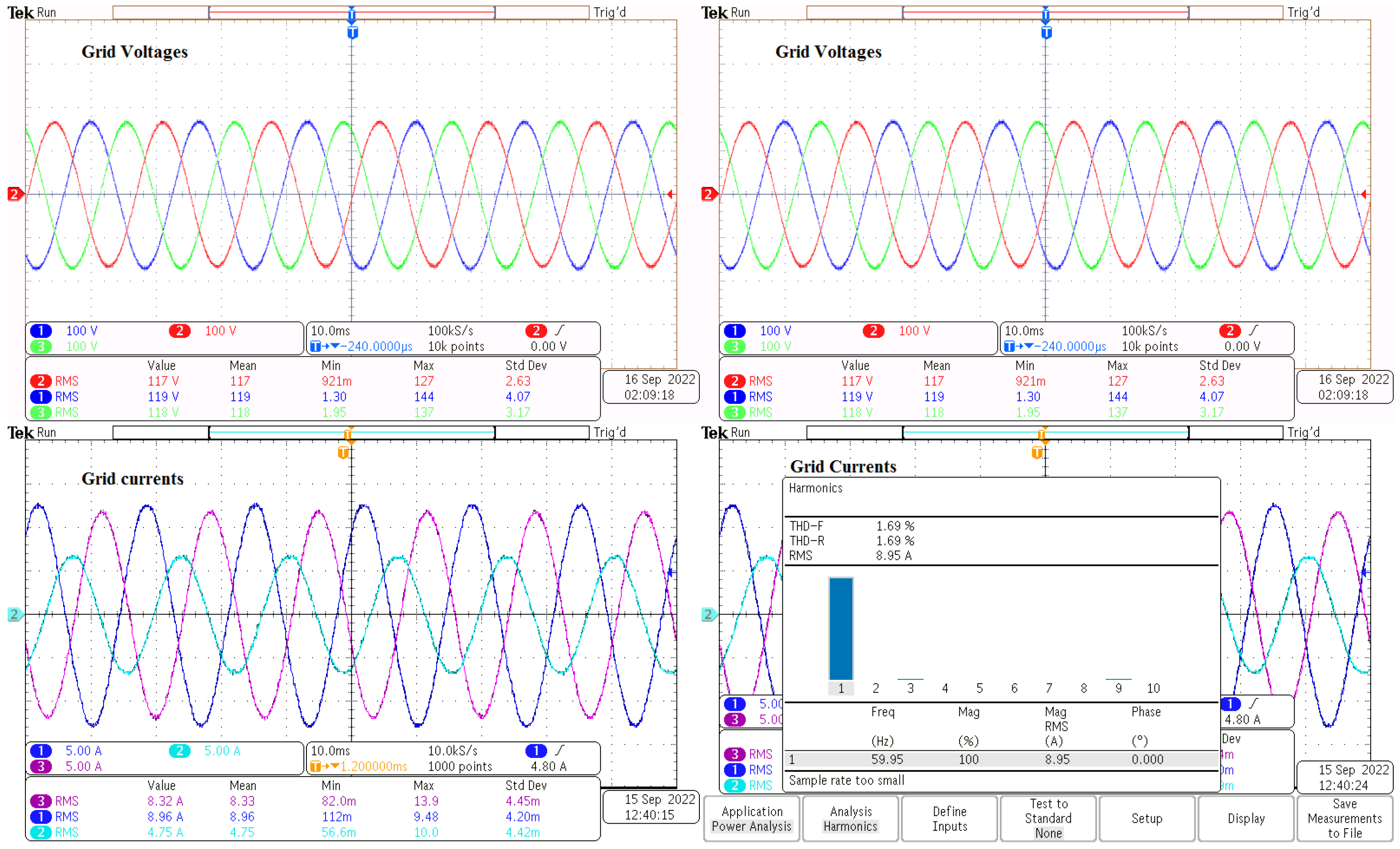Image resolution: width=1400 pixels, height=849 pixels.
Task: Click the cyan channel 2 ground marker bottom-left
Action: [x=15, y=614]
